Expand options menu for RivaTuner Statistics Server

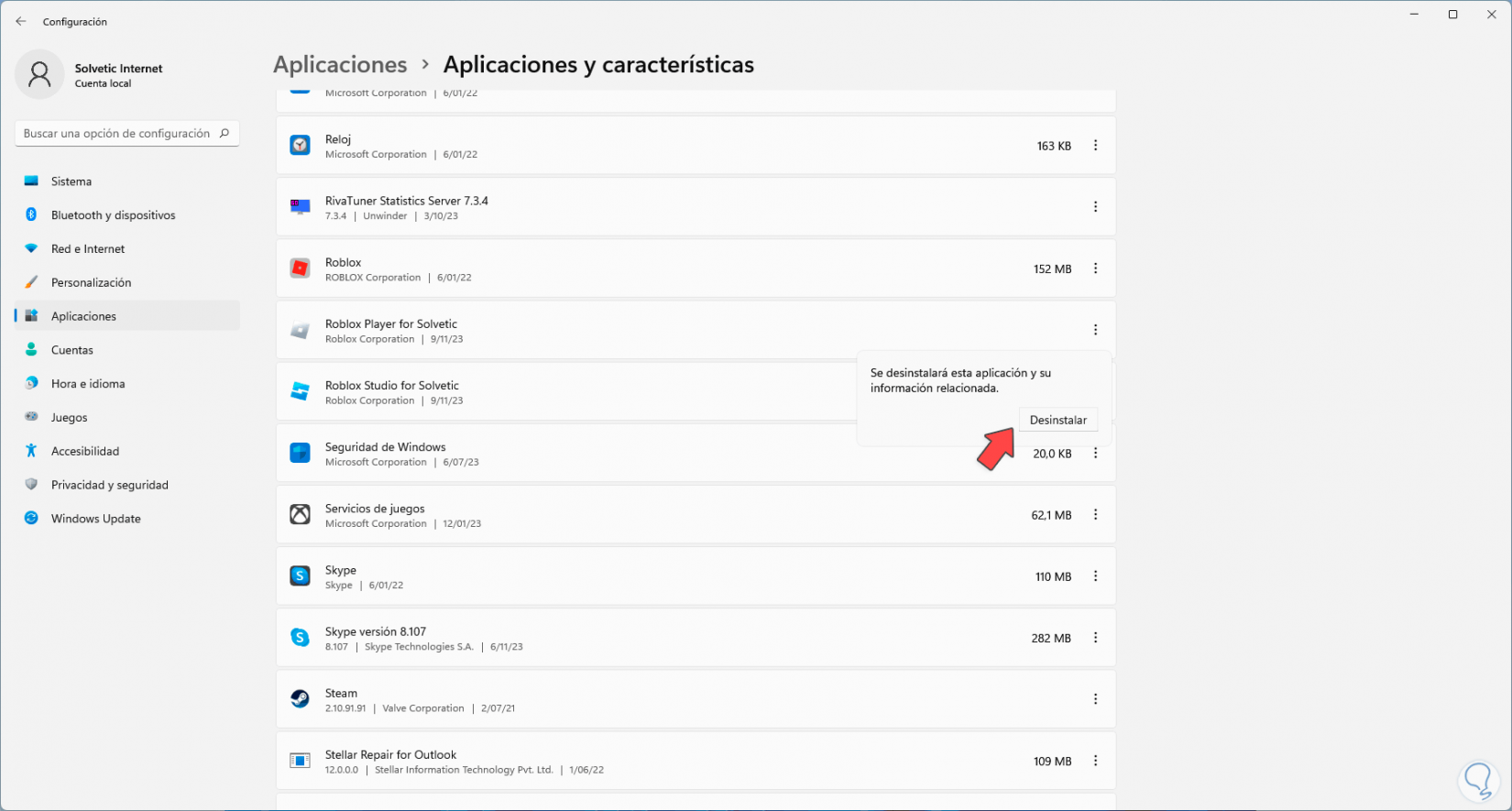click(1095, 207)
